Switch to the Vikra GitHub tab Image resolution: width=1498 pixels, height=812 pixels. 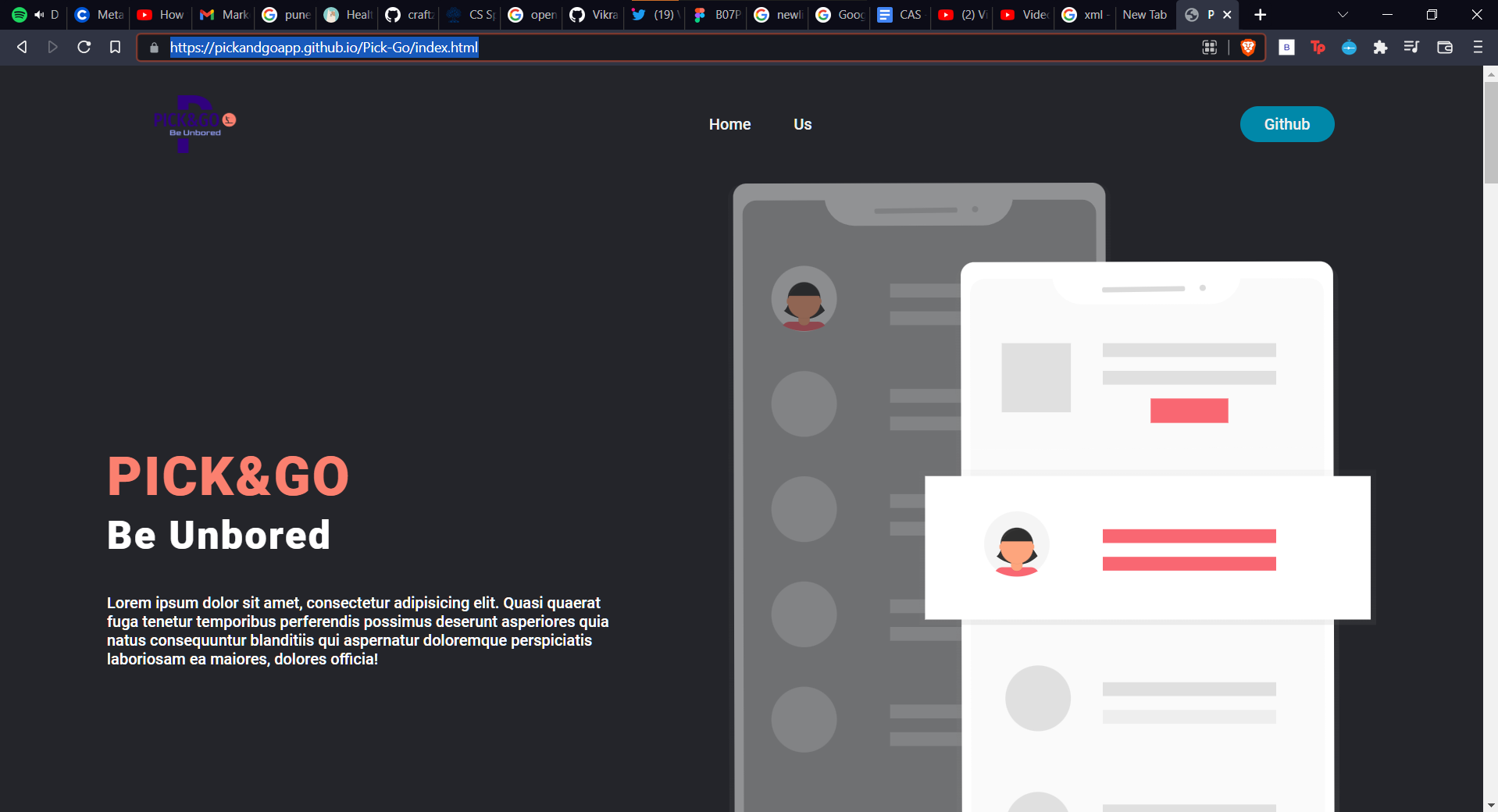pyautogui.click(x=594, y=15)
